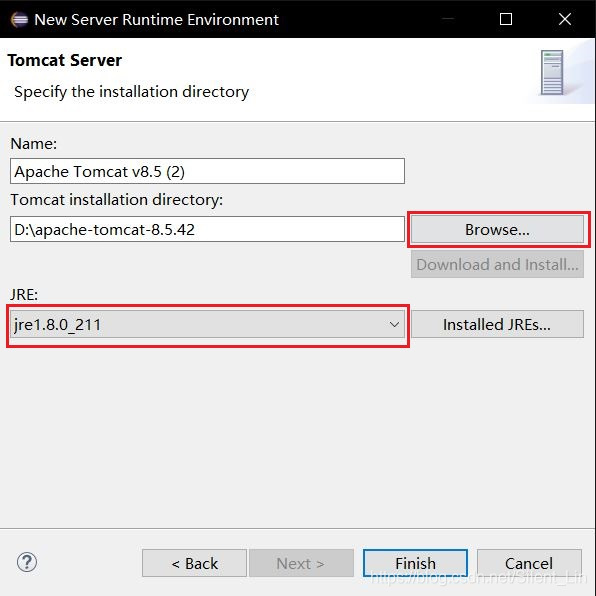
Task: Click the Browse... button
Action: click(x=497, y=229)
